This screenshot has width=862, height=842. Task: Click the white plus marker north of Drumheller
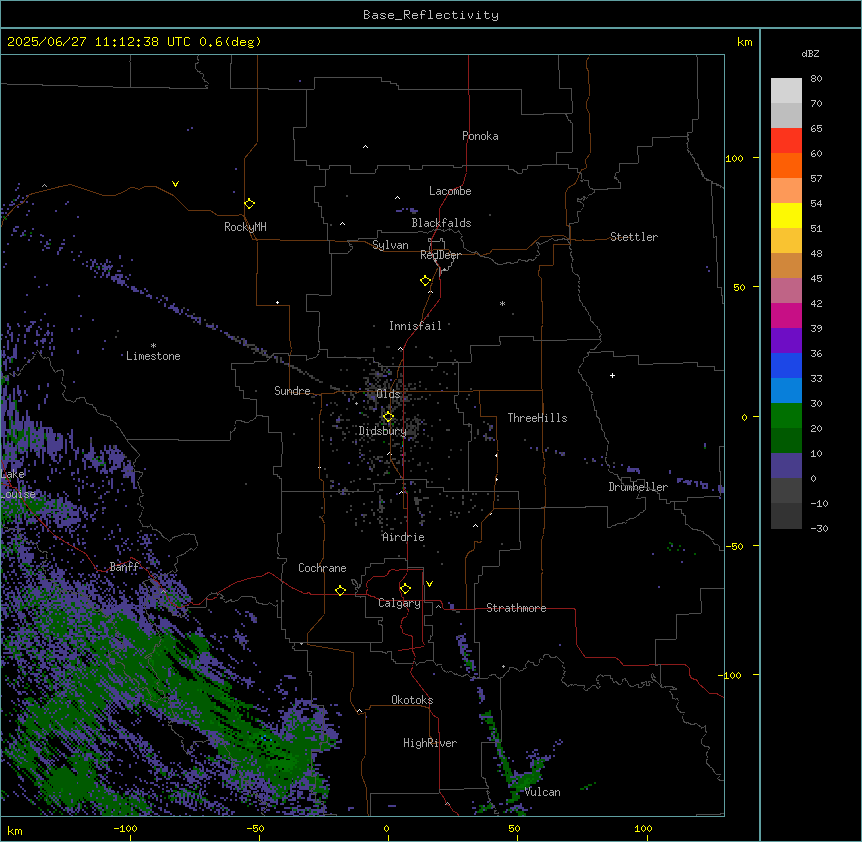coord(612,375)
